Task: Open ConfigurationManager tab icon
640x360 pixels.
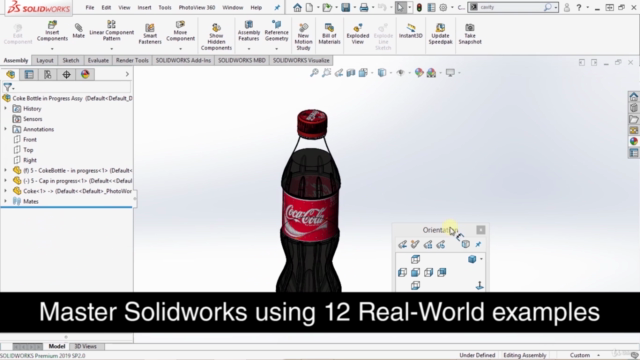Action: [48, 74]
